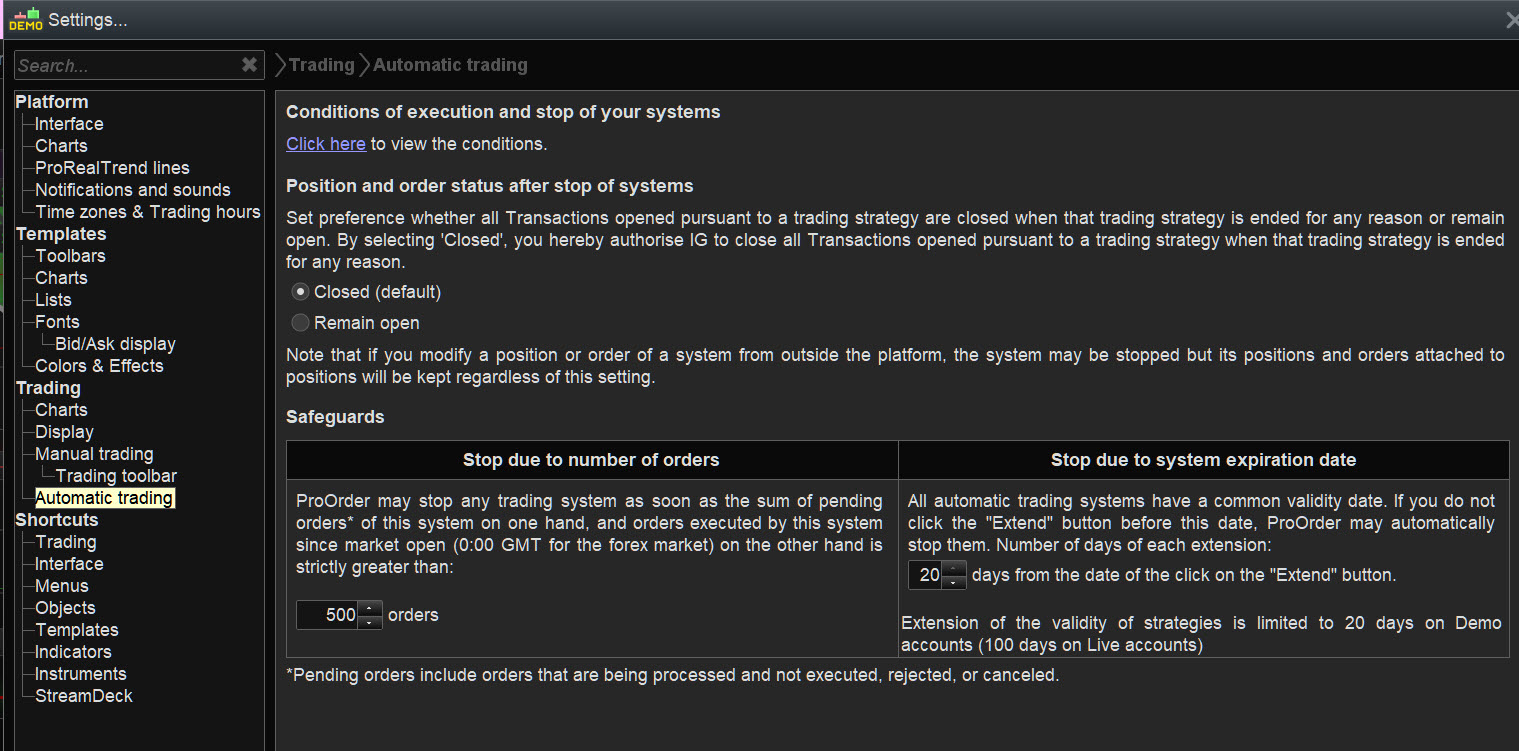
Task: Decrease extension days with down arrow
Action: coord(954,582)
